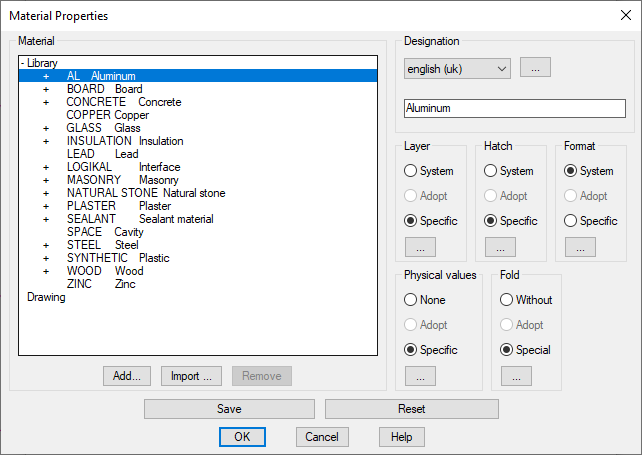Click the Add... button

tap(127, 376)
